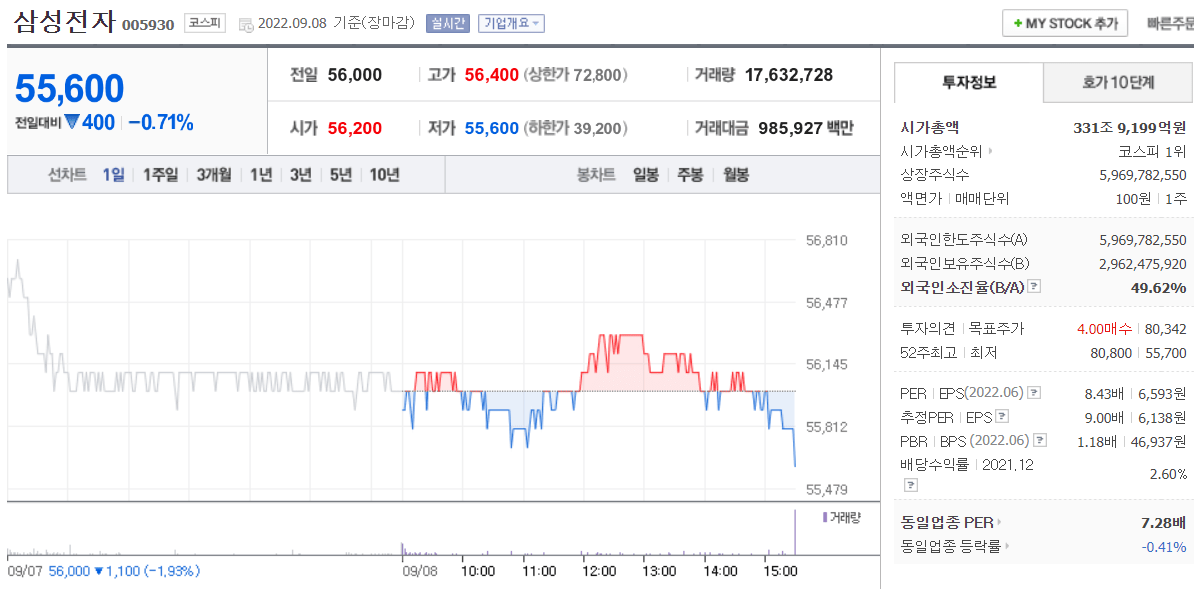Image resolution: width=1194 pixels, height=589 pixels.
Task: Click the 4.00매수 investment opinion
Action: click(1105, 329)
